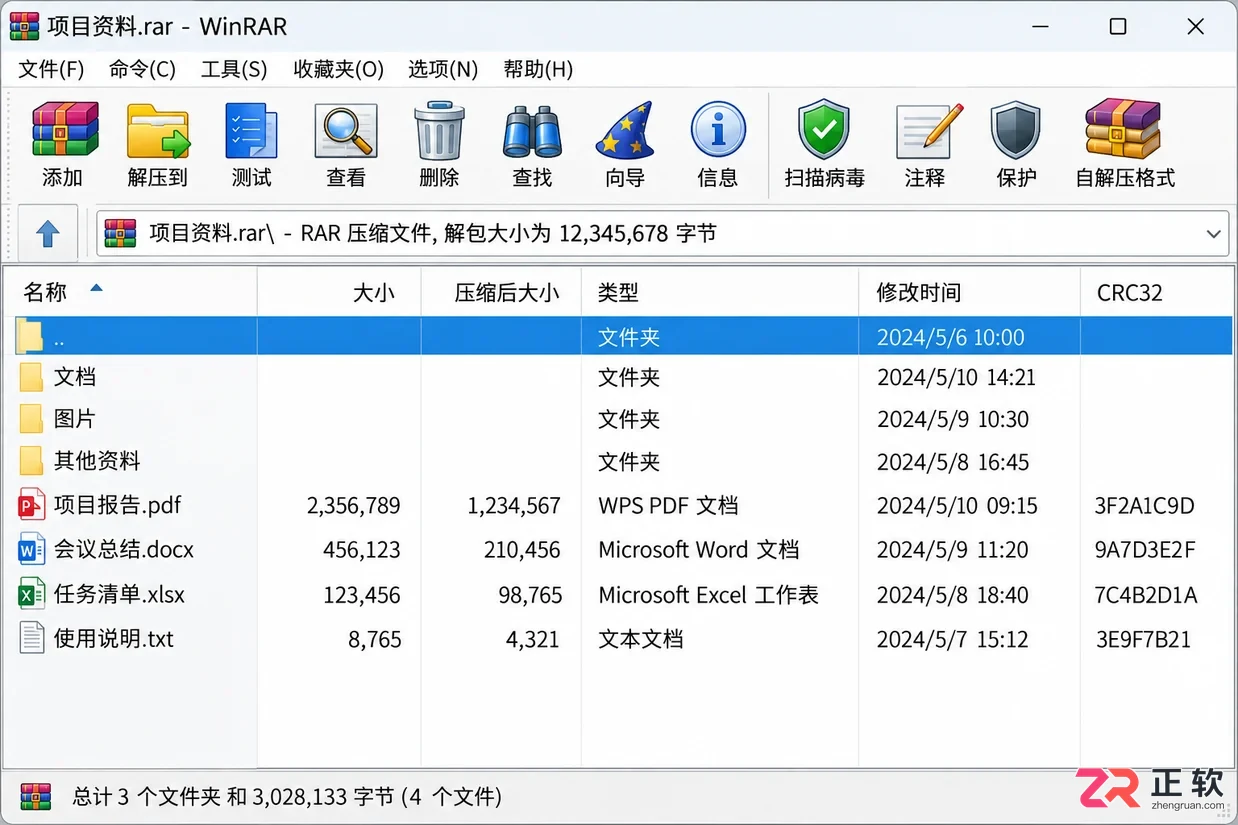The height and width of the screenshot is (825, 1238).
Task: Click the sort arrow on 名称 column
Action: tap(96, 289)
